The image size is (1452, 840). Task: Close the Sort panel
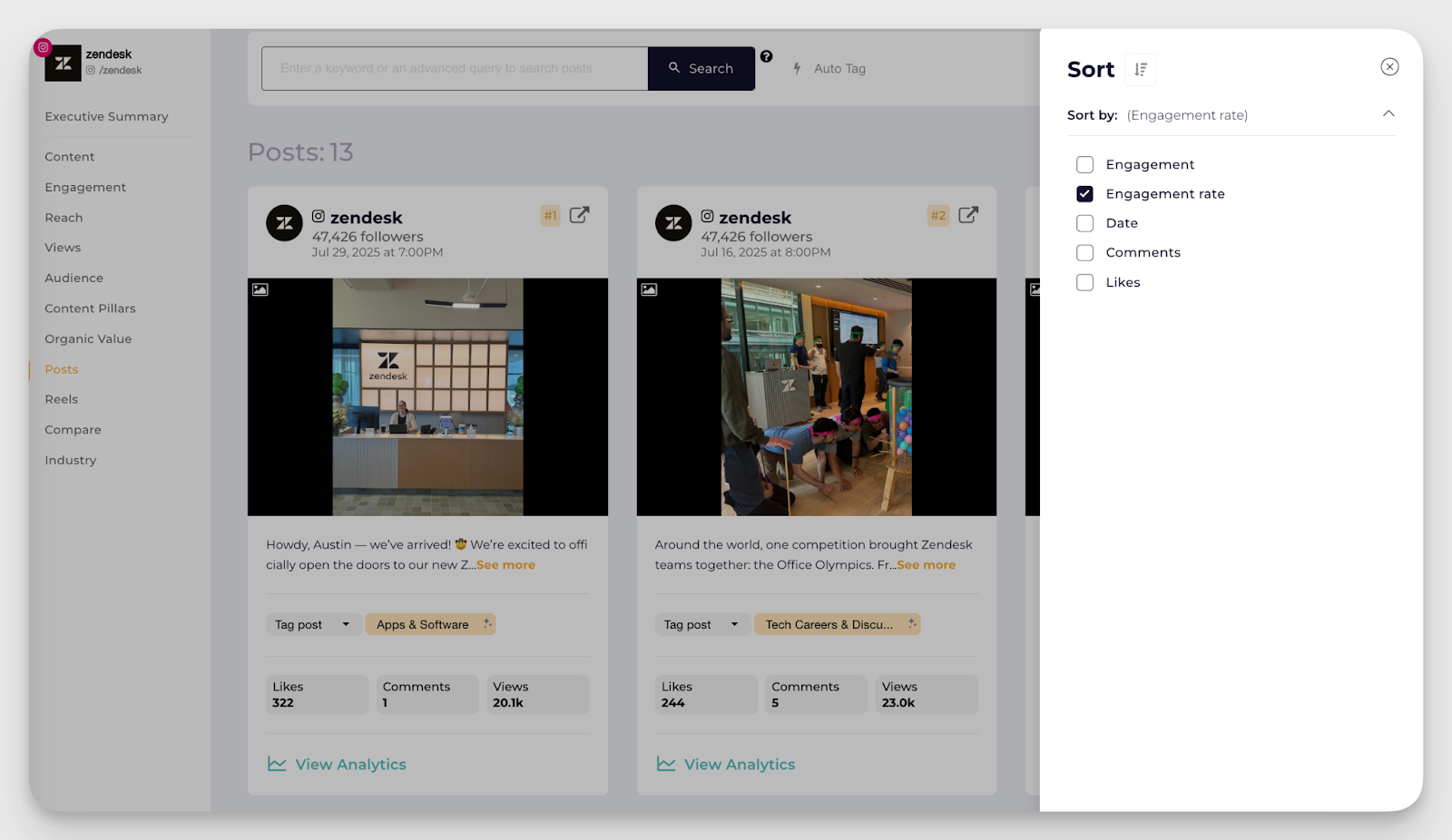coord(1389,67)
